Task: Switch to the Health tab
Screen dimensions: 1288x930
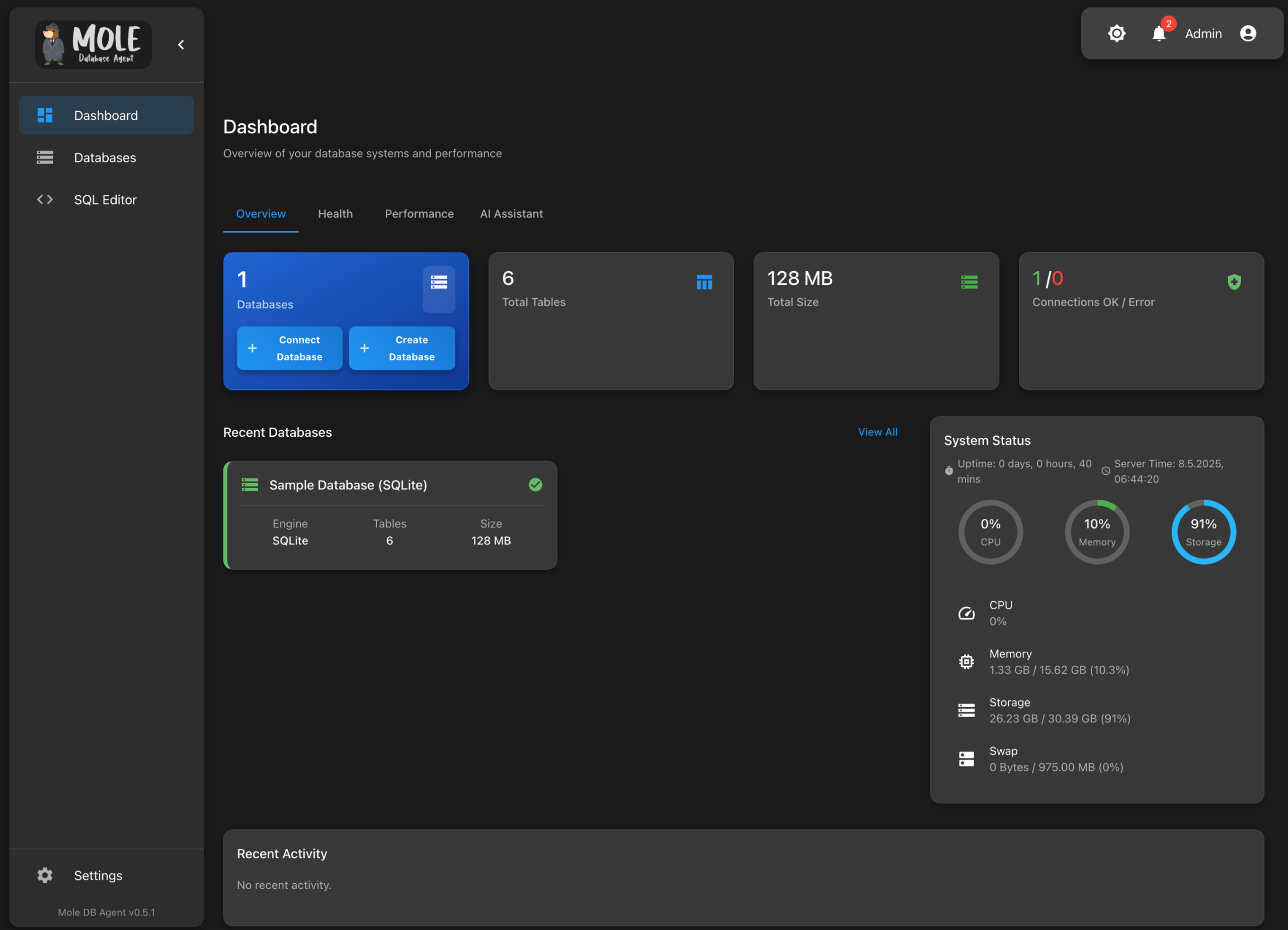Action: tap(335, 213)
